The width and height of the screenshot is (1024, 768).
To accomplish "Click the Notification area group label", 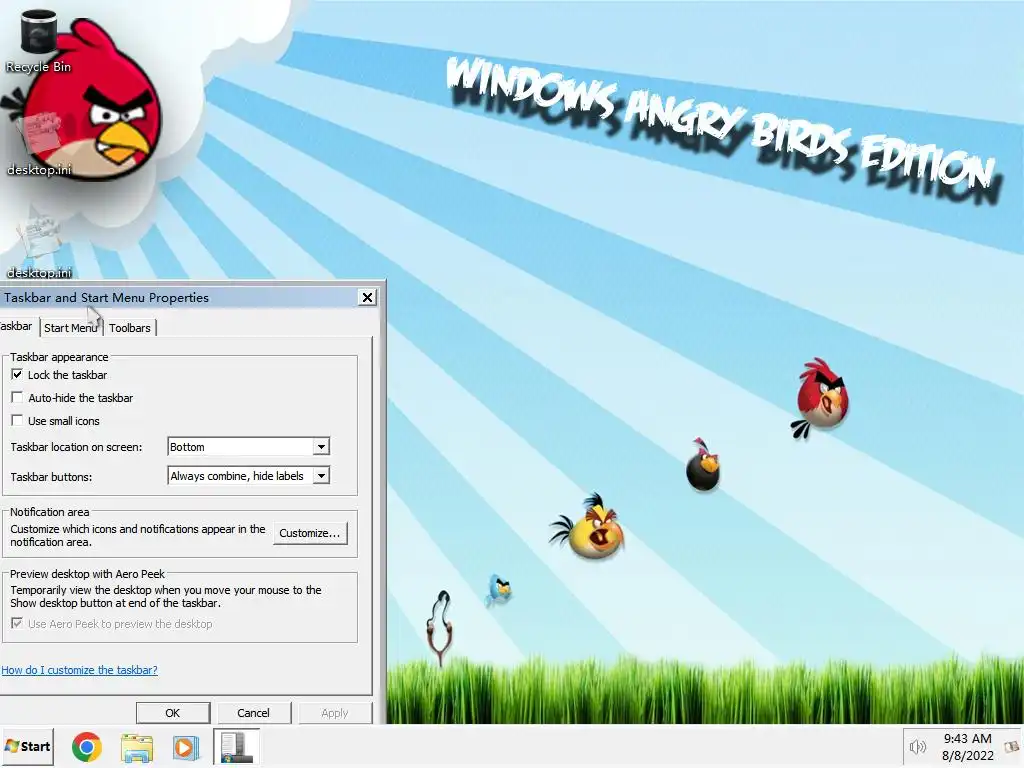I will coord(50,512).
